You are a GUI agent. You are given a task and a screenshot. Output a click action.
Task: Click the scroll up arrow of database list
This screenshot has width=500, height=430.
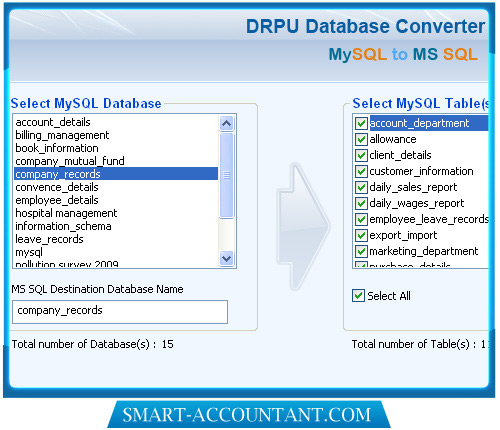(x=227, y=124)
